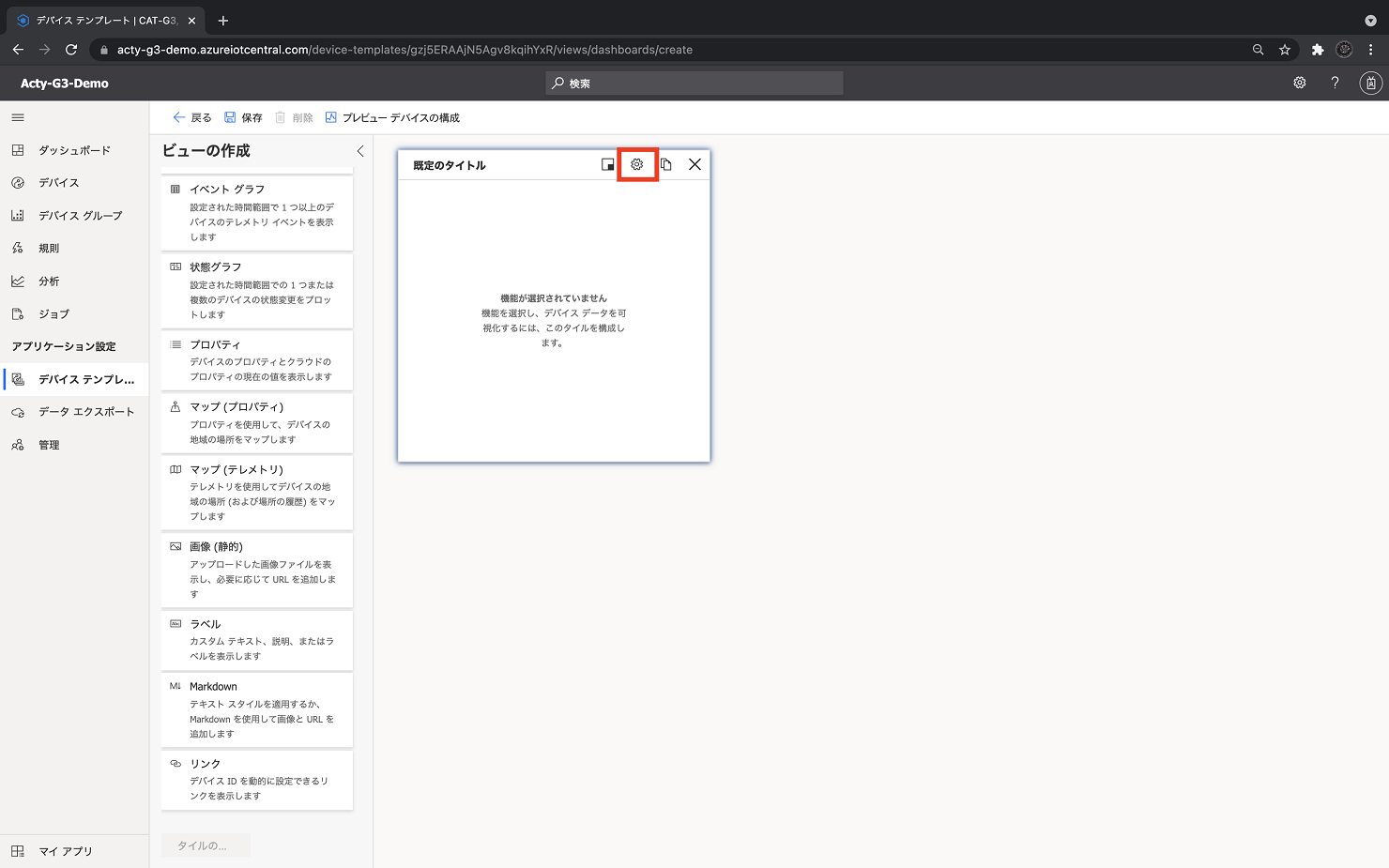Open application settings gear in top header

1300,83
